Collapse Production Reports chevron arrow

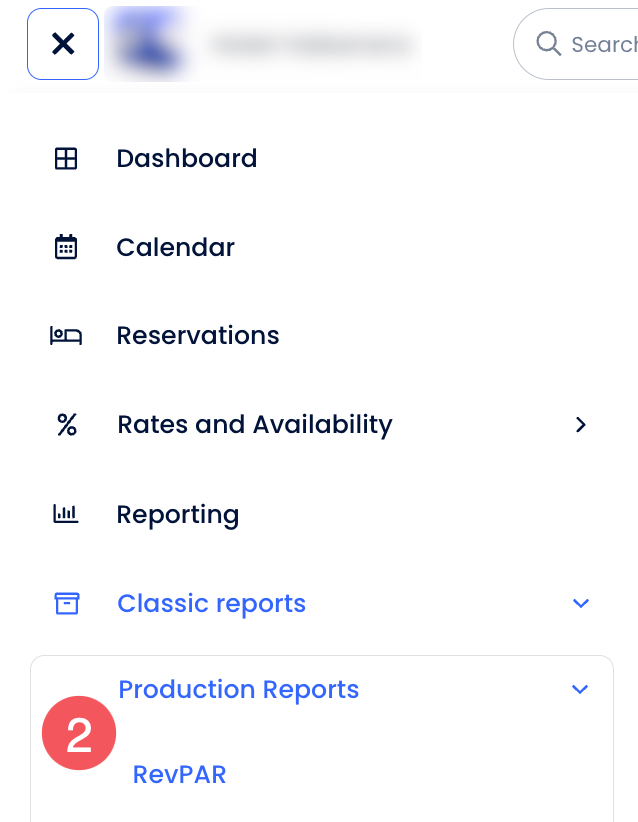(580, 689)
